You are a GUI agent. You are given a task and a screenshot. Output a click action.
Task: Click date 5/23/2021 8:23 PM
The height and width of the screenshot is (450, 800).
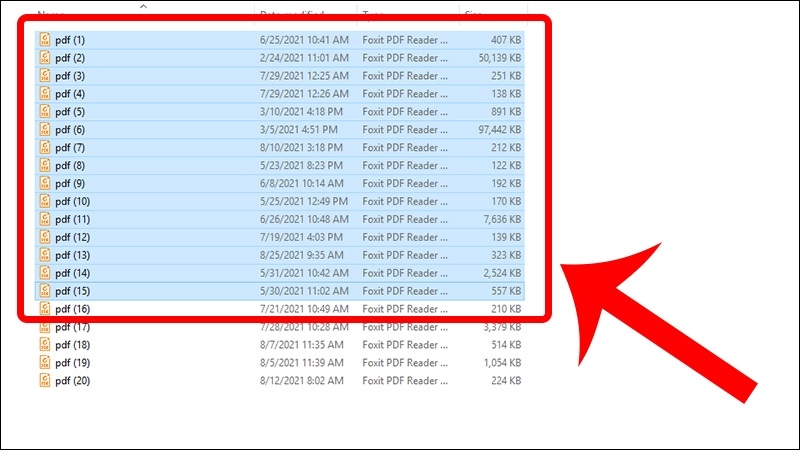click(x=301, y=165)
